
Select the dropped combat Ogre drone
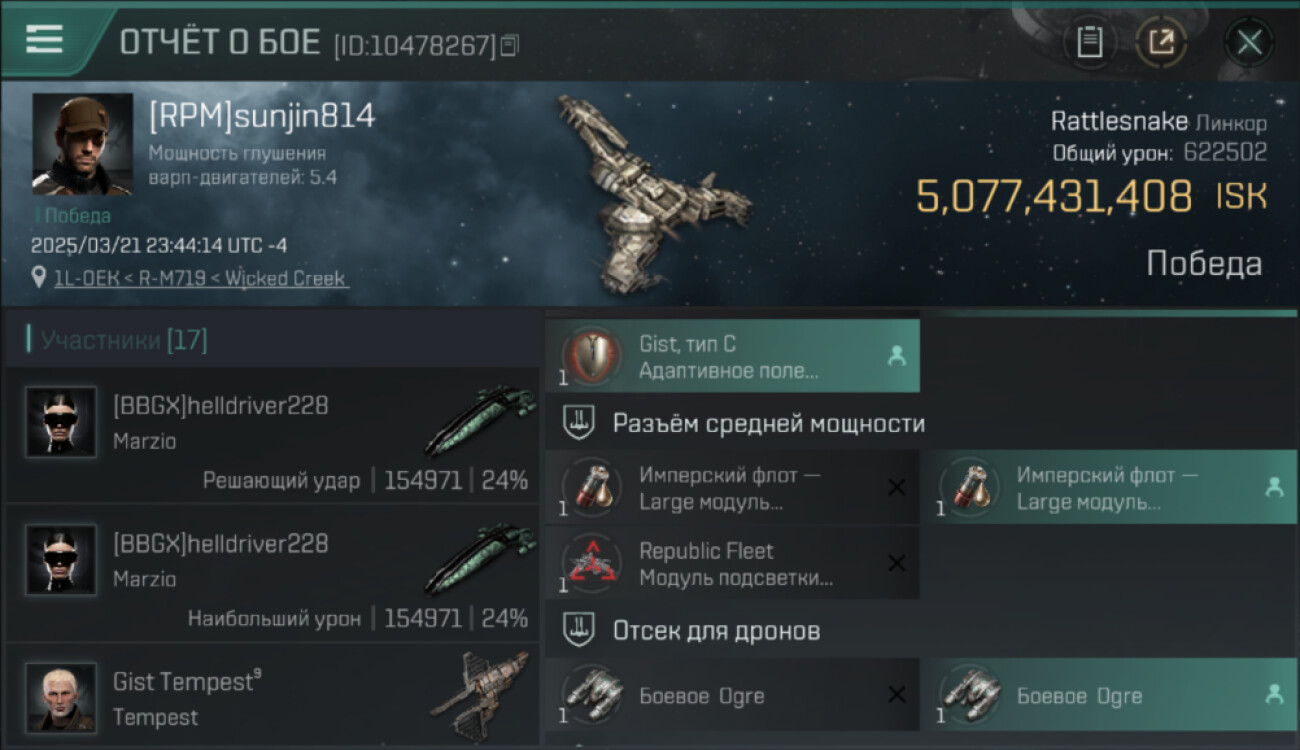click(x=1111, y=694)
